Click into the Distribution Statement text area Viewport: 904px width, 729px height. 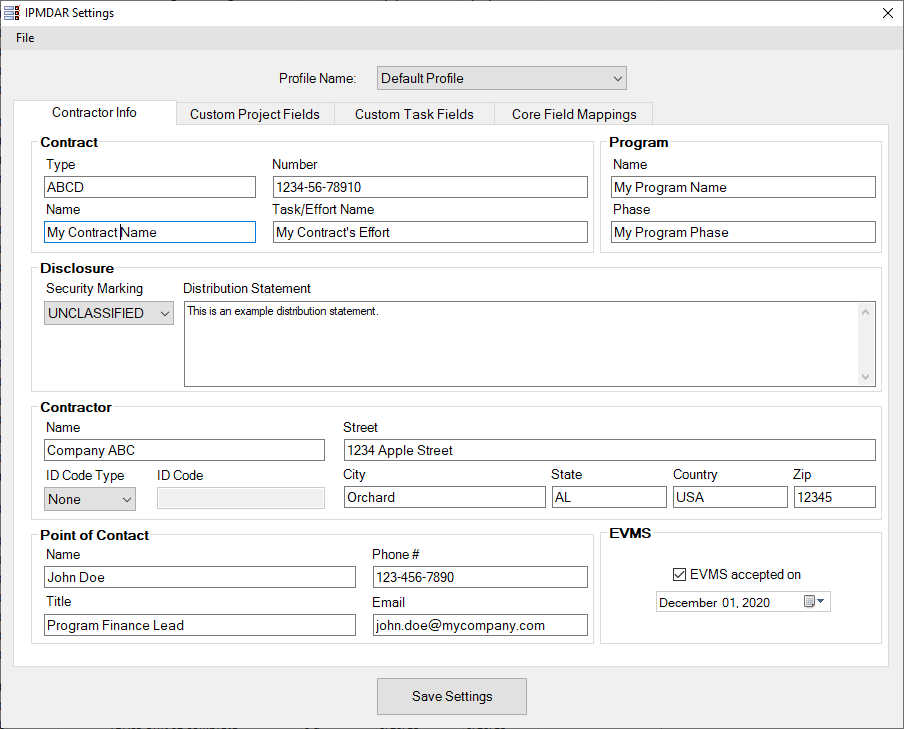click(520, 343)
